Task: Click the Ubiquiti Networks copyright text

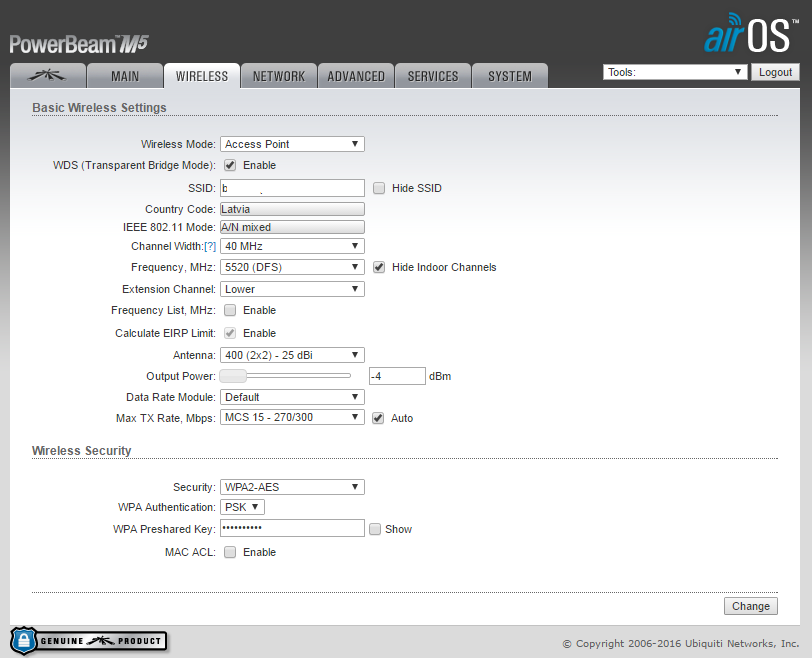Action: coord(680,644)
